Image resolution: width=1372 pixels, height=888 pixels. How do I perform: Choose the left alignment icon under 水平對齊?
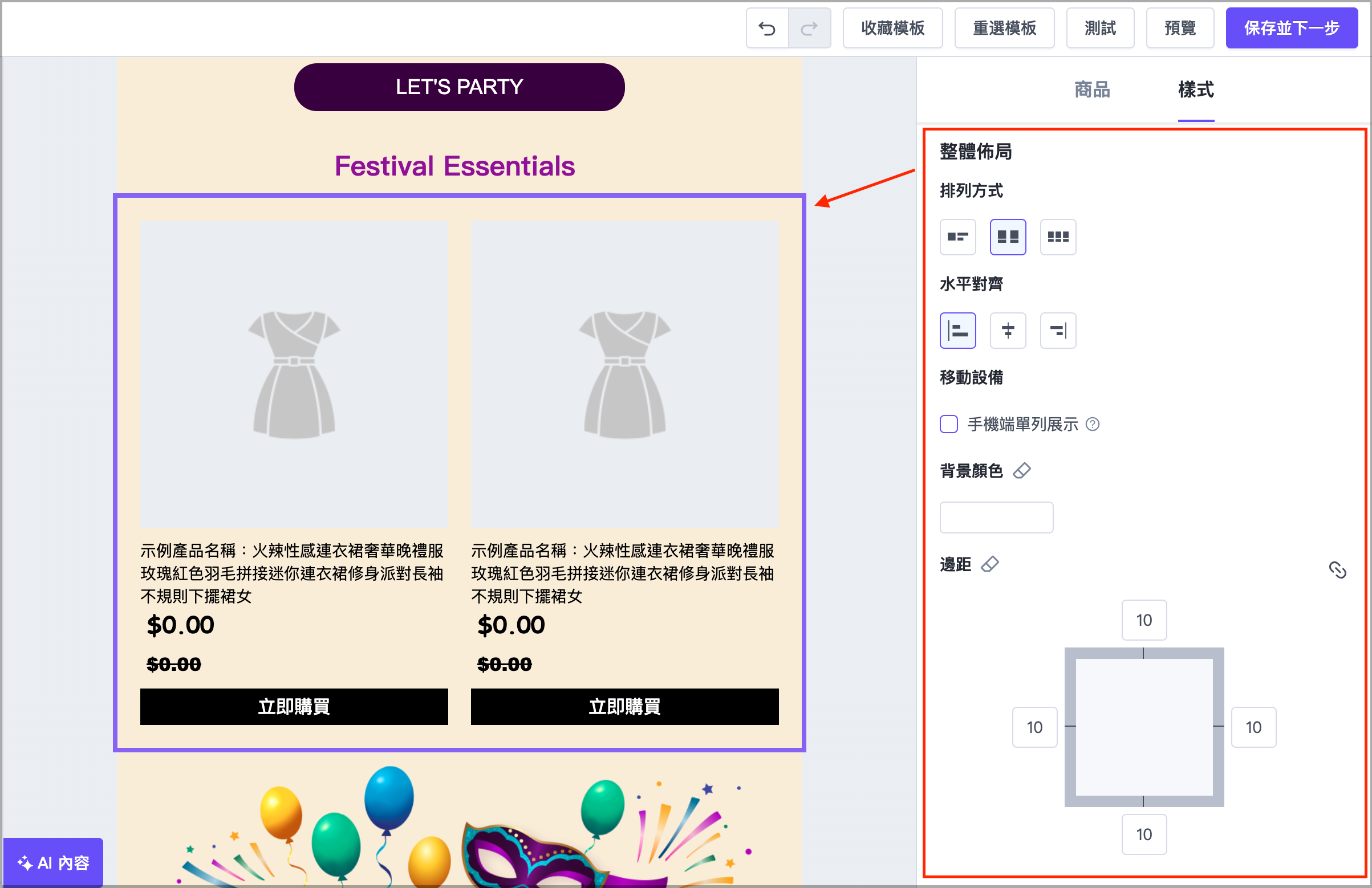pos(957,330)
